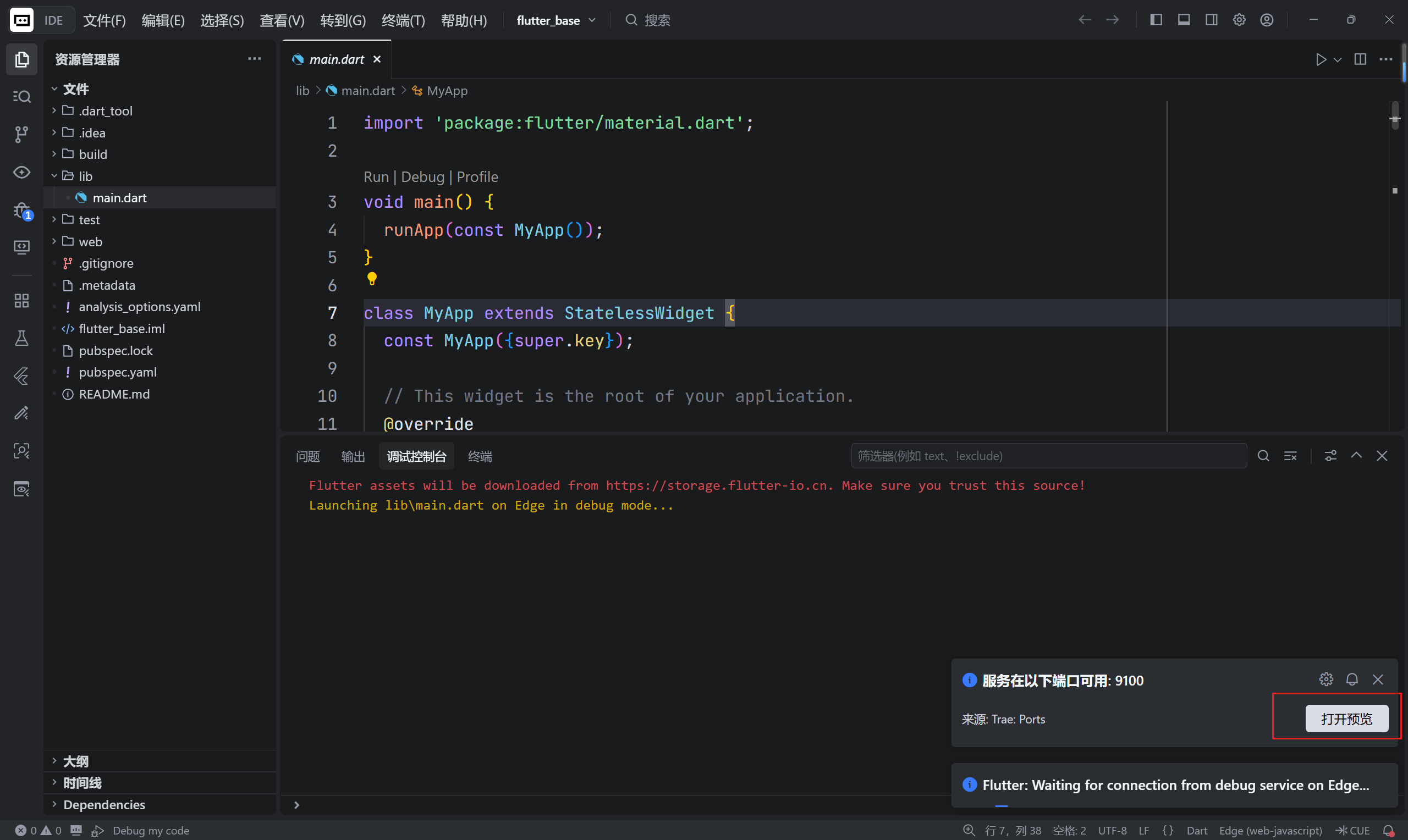Viewport: 1408px width, 840px height.
Task: Open the Extensions panel icon
Action: (x=21, y=301)
